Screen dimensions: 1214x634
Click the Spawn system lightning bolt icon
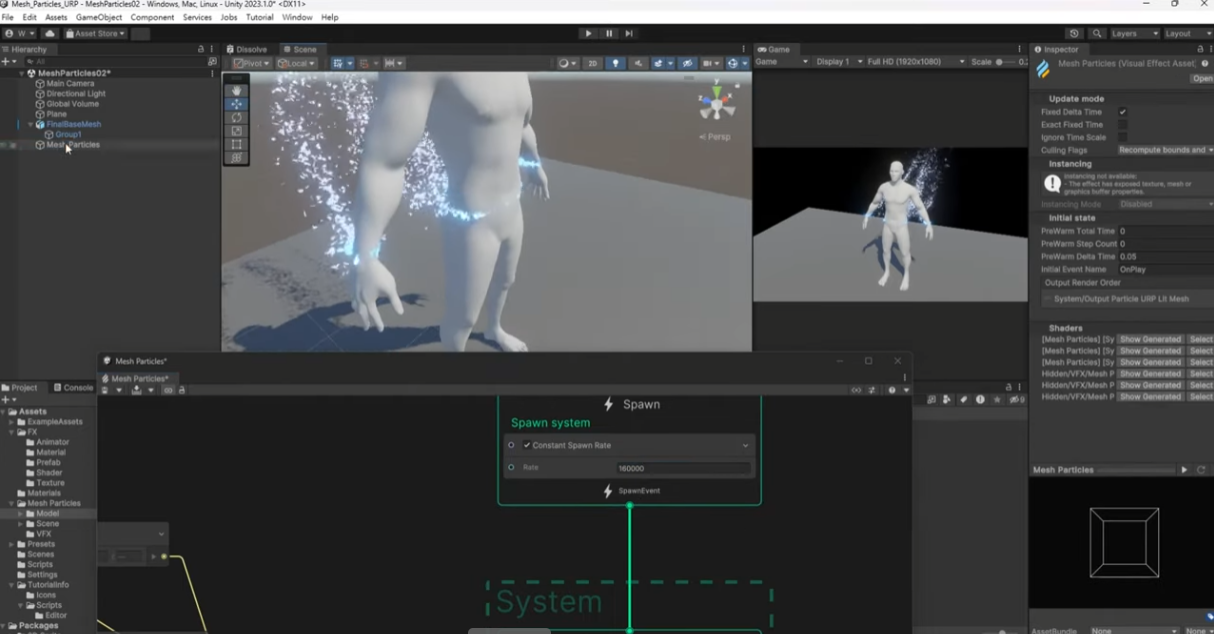coord(608,404)
